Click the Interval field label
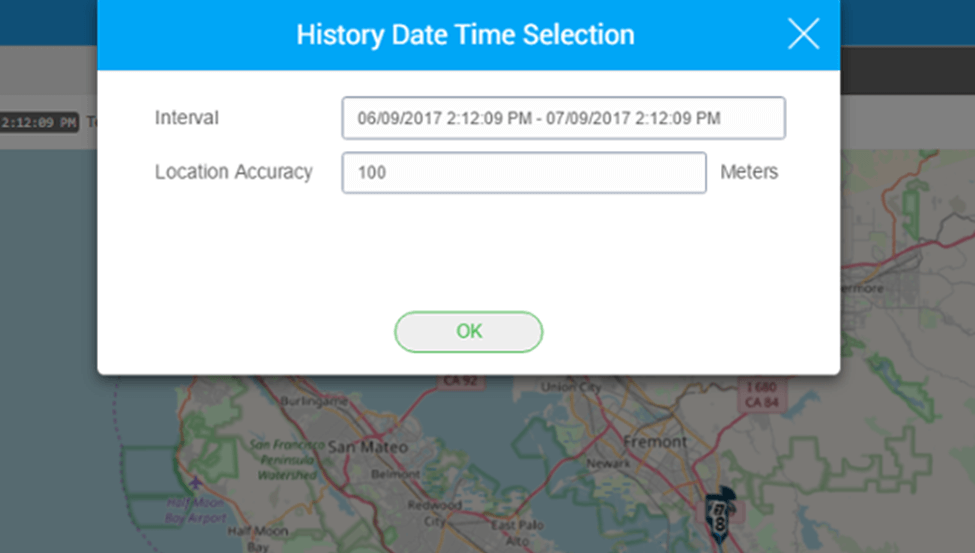 point(187,118)
